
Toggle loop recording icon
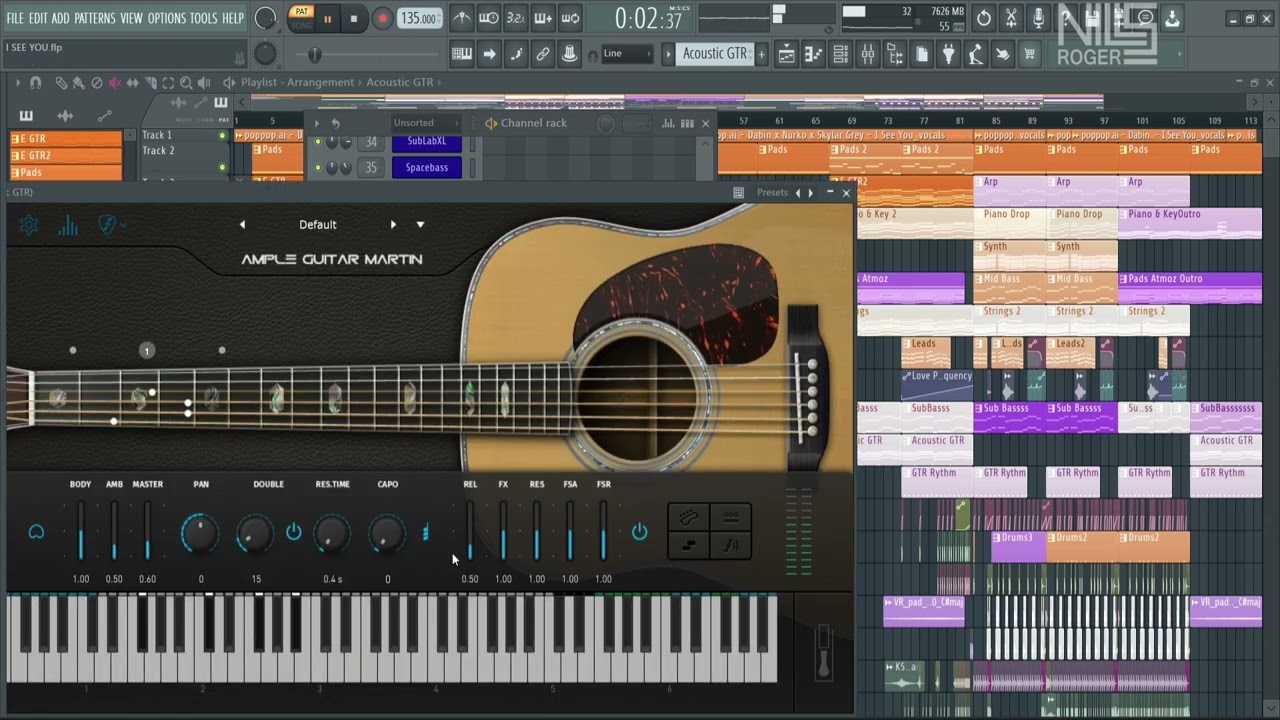pyautogui.click(x=570, y=18)
